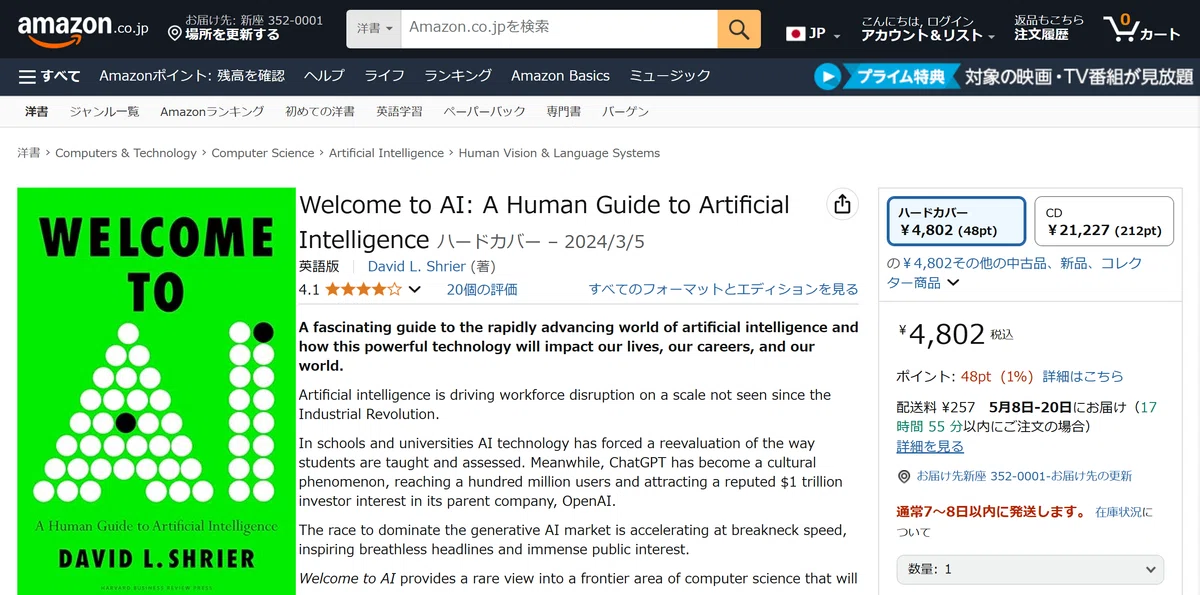Screen dimensions: 1200x595
Task: Select the ハードカバー format option
Action: click(x=957, y=221)
